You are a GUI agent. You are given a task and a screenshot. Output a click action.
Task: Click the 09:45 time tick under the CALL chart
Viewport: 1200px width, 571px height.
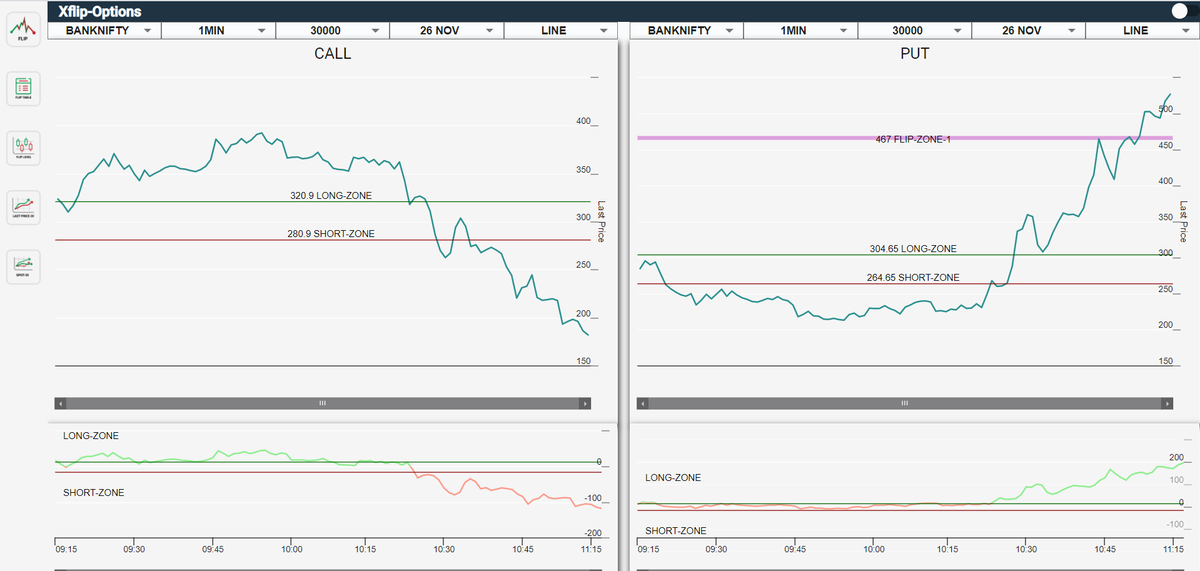tap(213, 549)
